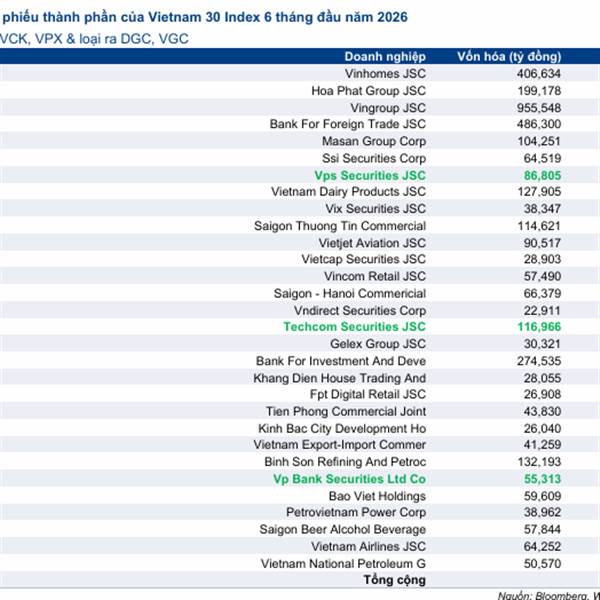Click the 'Vốn hóa (tỷ đồng)' column header
Image resolution: width=600 pixels, height=600 pixels.
tap(509, 57)
